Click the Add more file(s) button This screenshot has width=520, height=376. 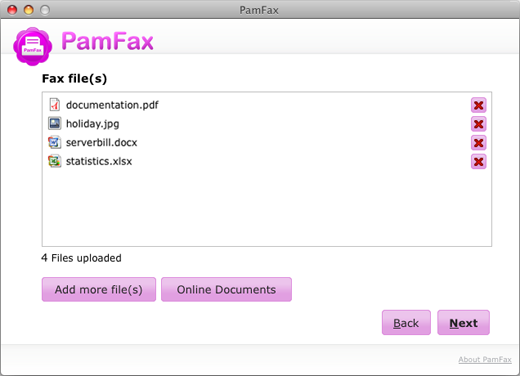99,289
